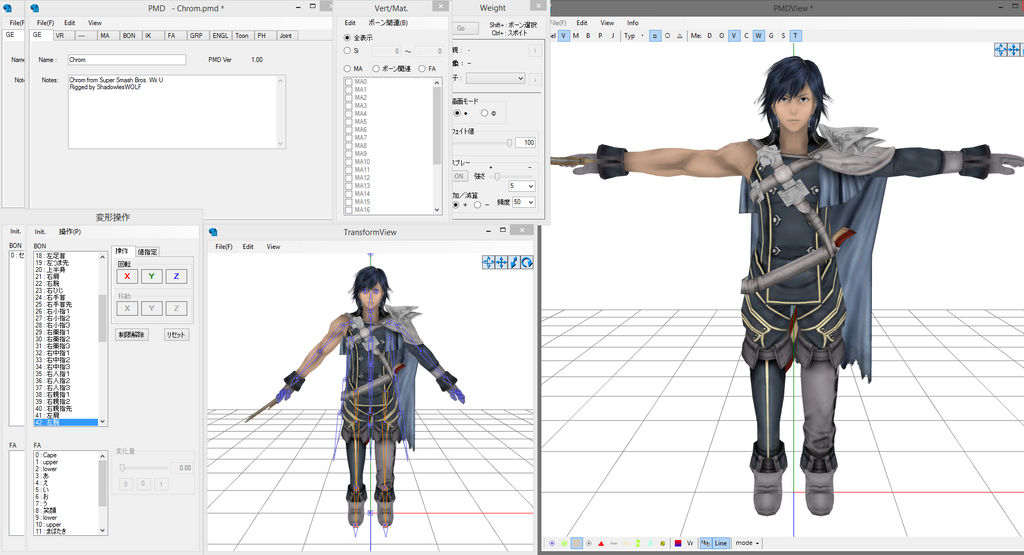Viewport: 1024px width, 555px height.
Task: Open the Toon tab in PMD editor
Action: [242, 36]
